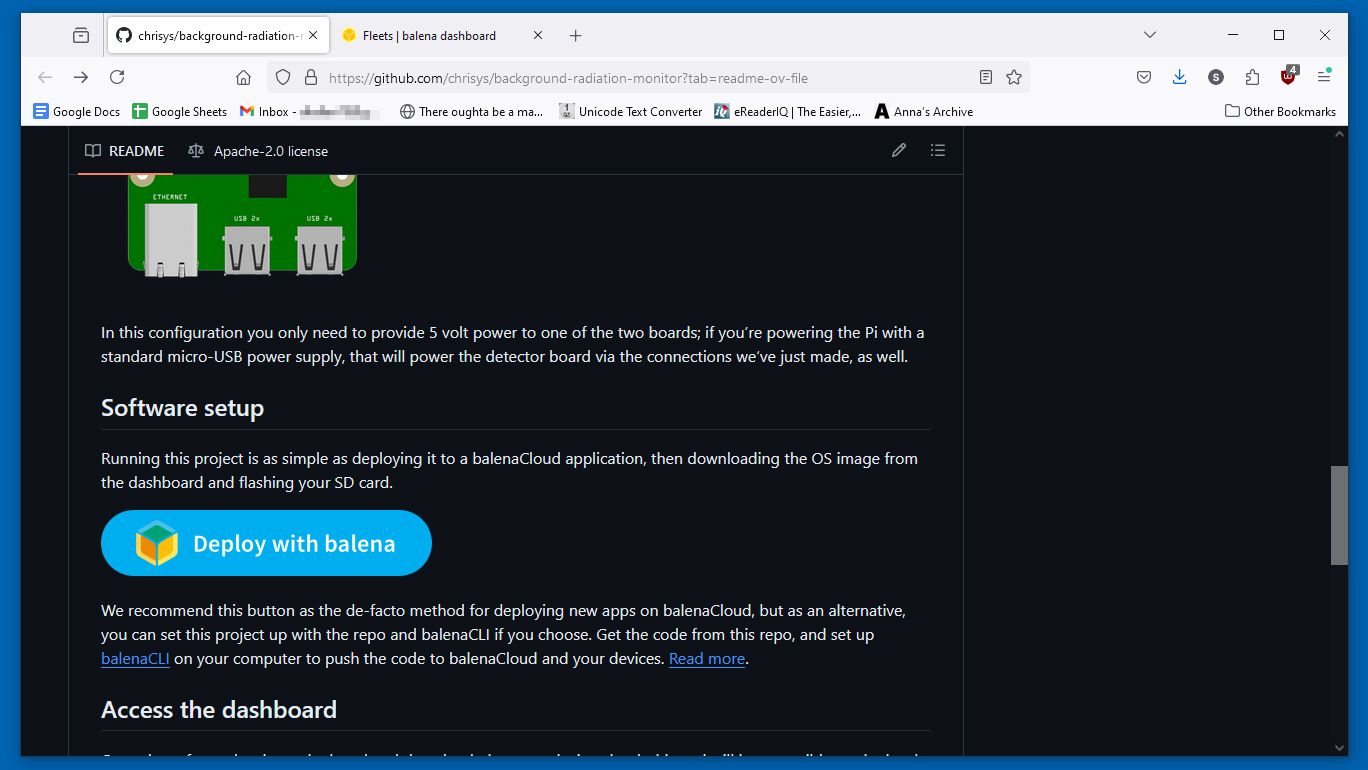Reload the current page
1368x770 pixels.
point(117,77)
